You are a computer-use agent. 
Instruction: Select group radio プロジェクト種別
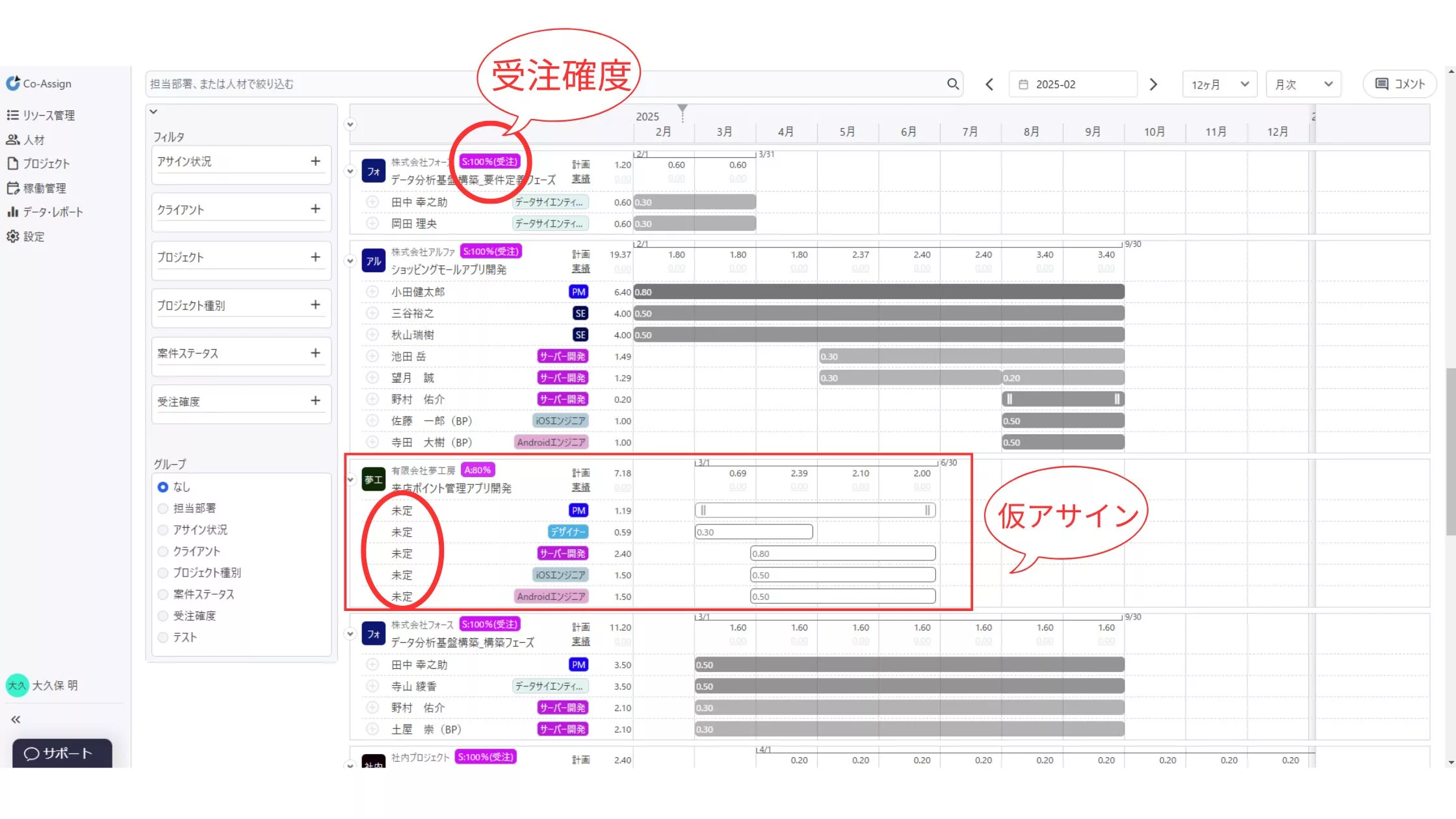163,573
